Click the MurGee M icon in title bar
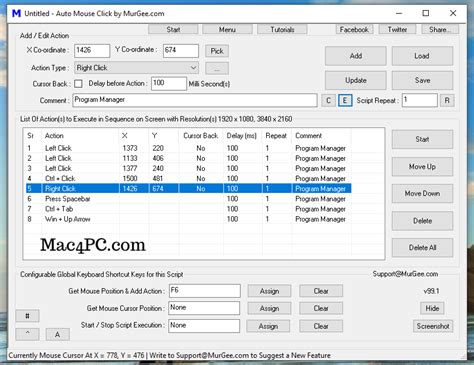474x365 pixels. coord(16,14)
